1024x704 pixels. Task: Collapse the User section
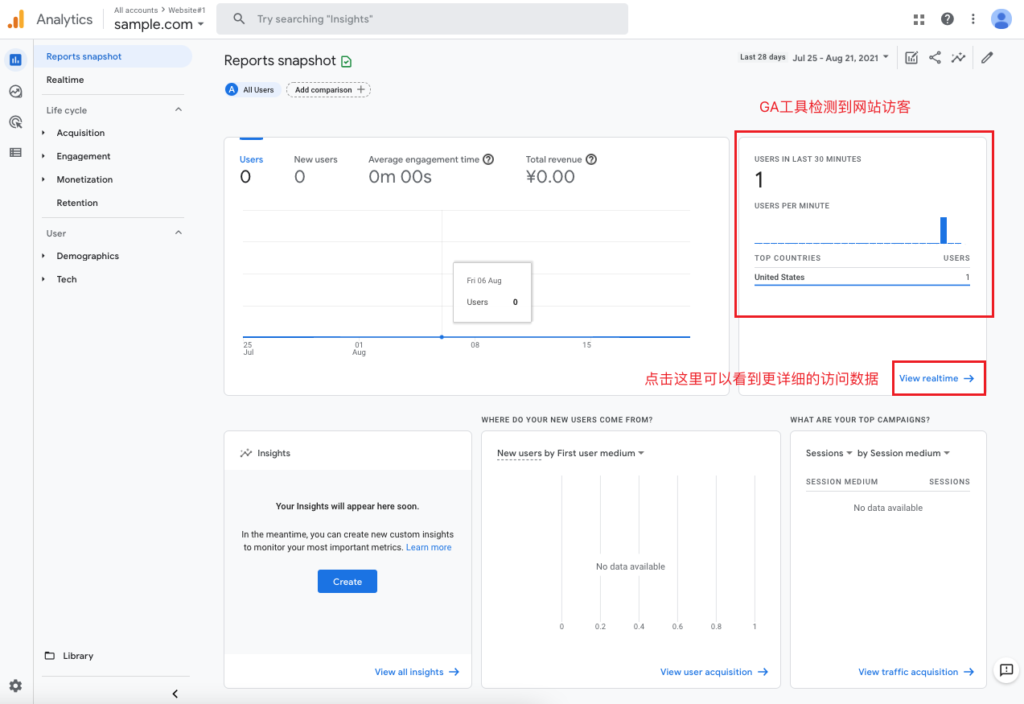178,233
